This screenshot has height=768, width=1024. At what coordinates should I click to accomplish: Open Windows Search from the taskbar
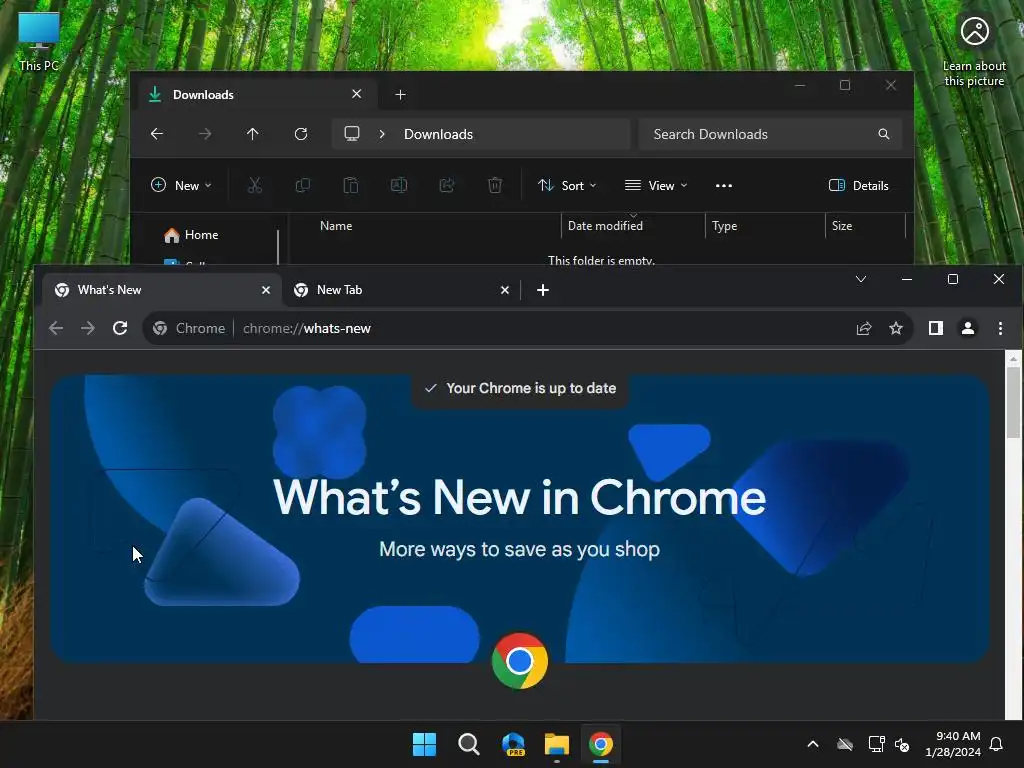(x=469, y=744)
